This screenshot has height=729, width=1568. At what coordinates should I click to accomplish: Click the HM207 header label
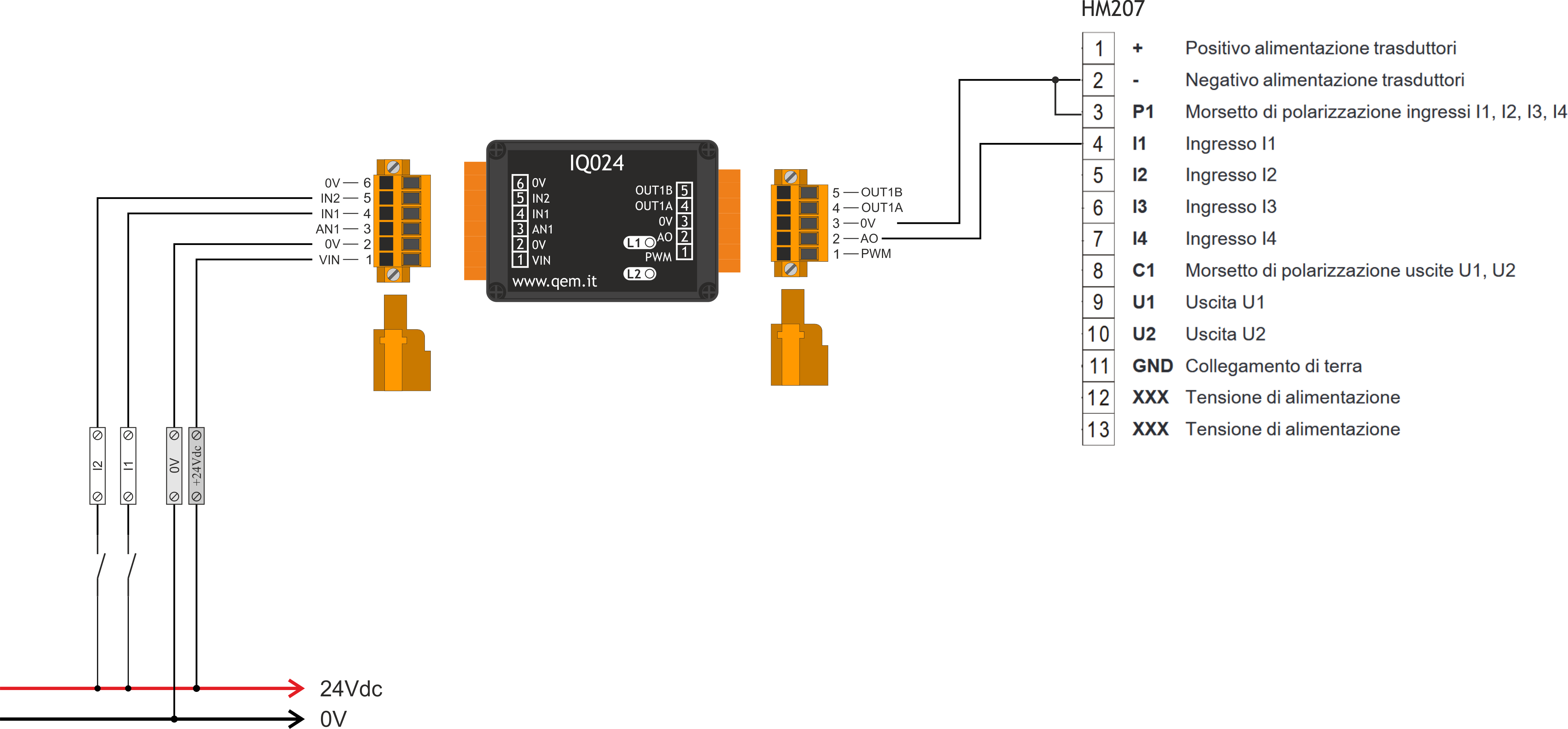(1113, 9)
